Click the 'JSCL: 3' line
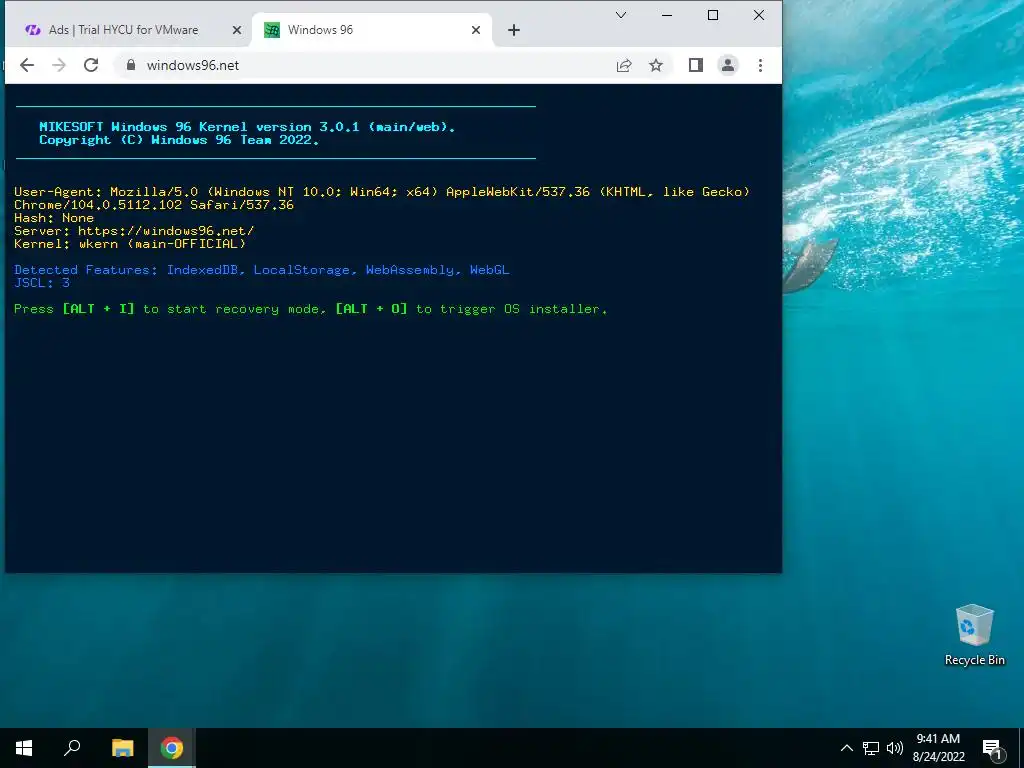Viewport: 1024px width, 768px height. [42, 283]
